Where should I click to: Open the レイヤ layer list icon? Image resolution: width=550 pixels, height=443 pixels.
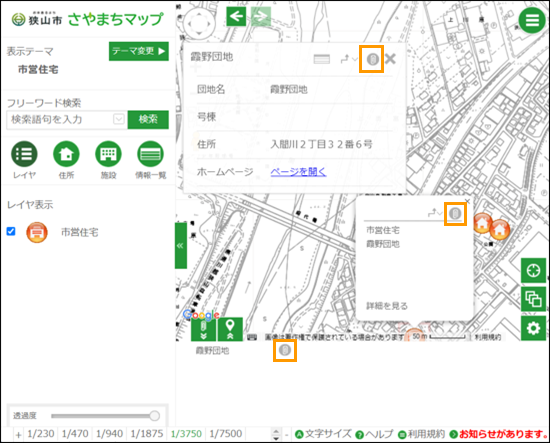tap(24, 154)
